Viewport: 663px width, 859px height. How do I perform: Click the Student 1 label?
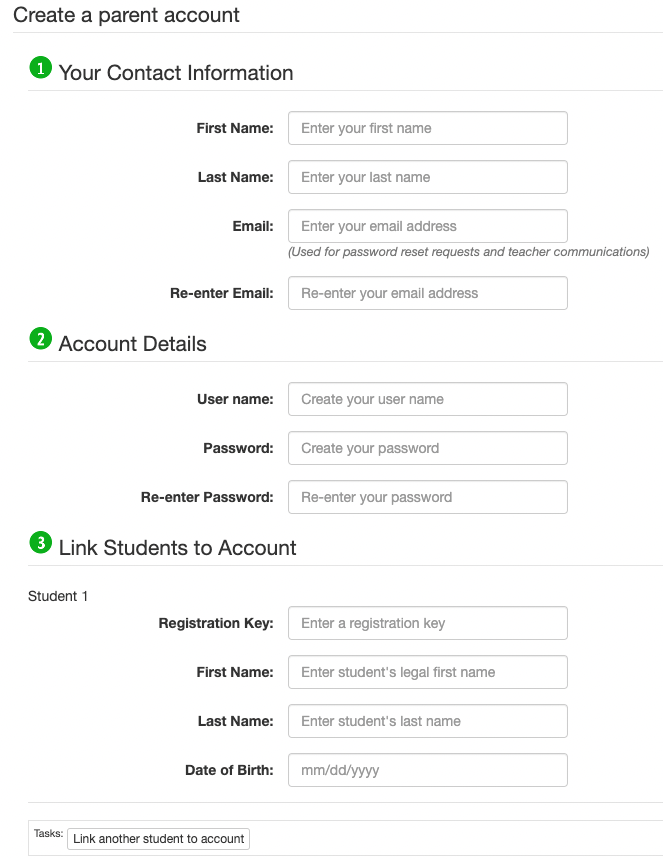point(58,596)
